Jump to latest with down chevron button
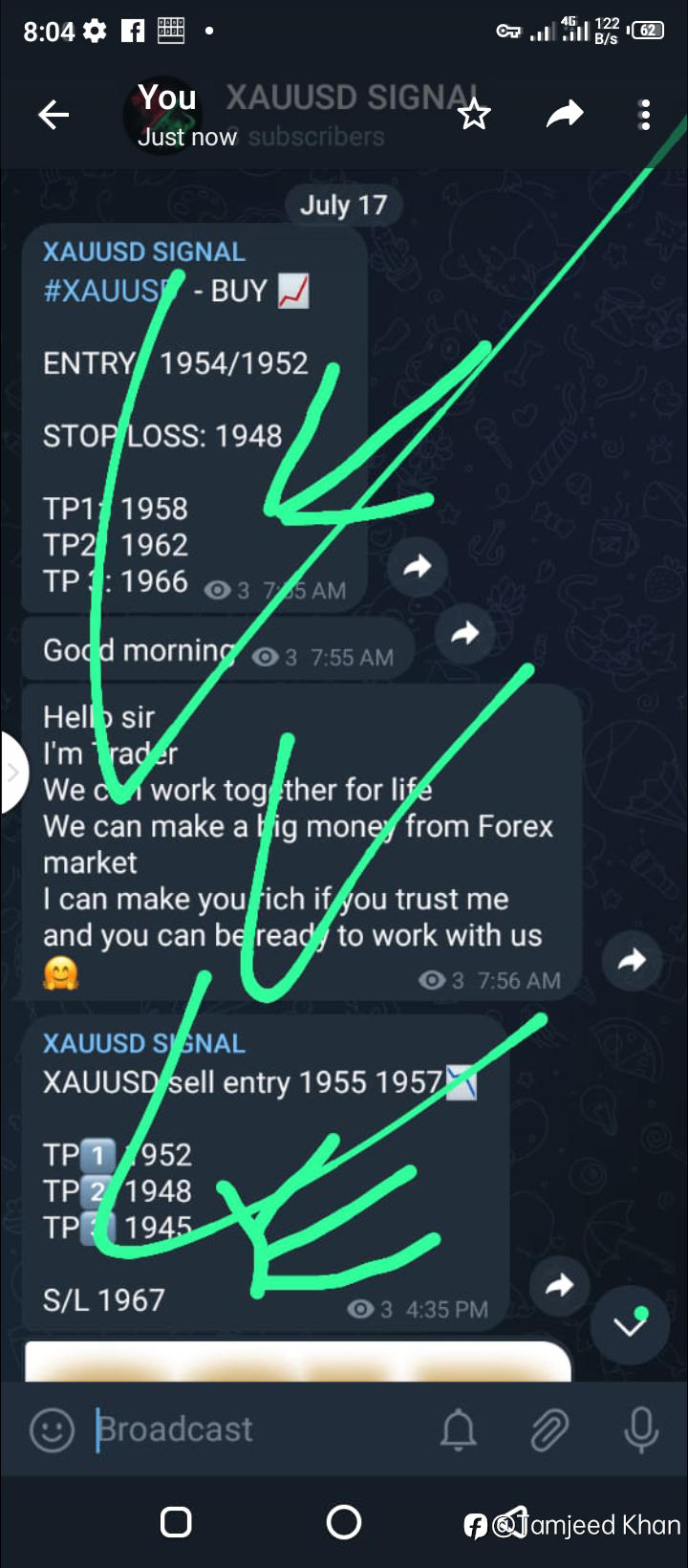This screenshot has height=1568, width=688. click(630, 1325)
